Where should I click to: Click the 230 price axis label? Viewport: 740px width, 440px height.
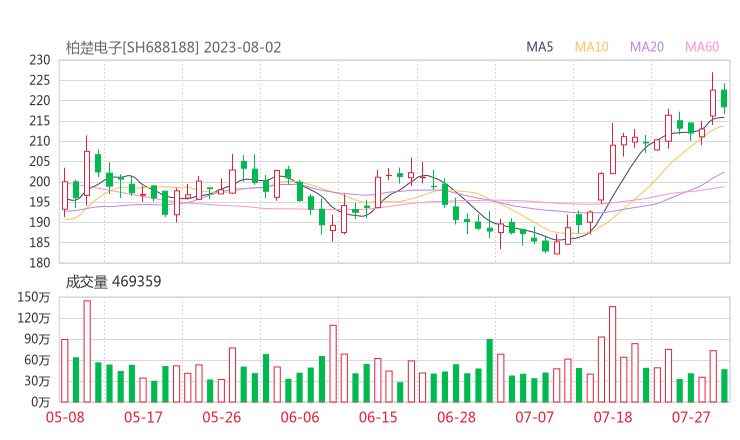40,60
